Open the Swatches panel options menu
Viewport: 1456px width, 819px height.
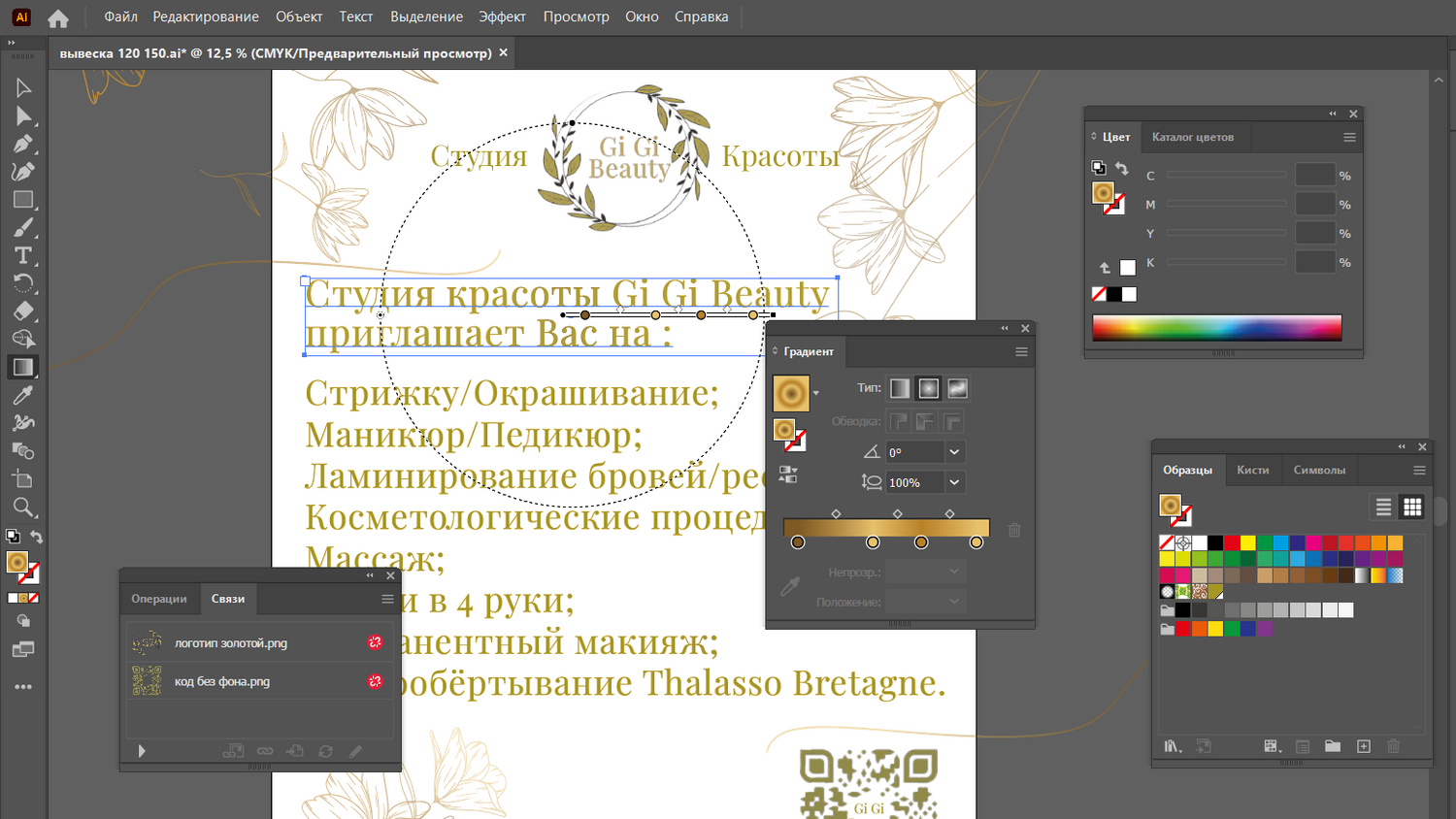(x=1419, y=470)
